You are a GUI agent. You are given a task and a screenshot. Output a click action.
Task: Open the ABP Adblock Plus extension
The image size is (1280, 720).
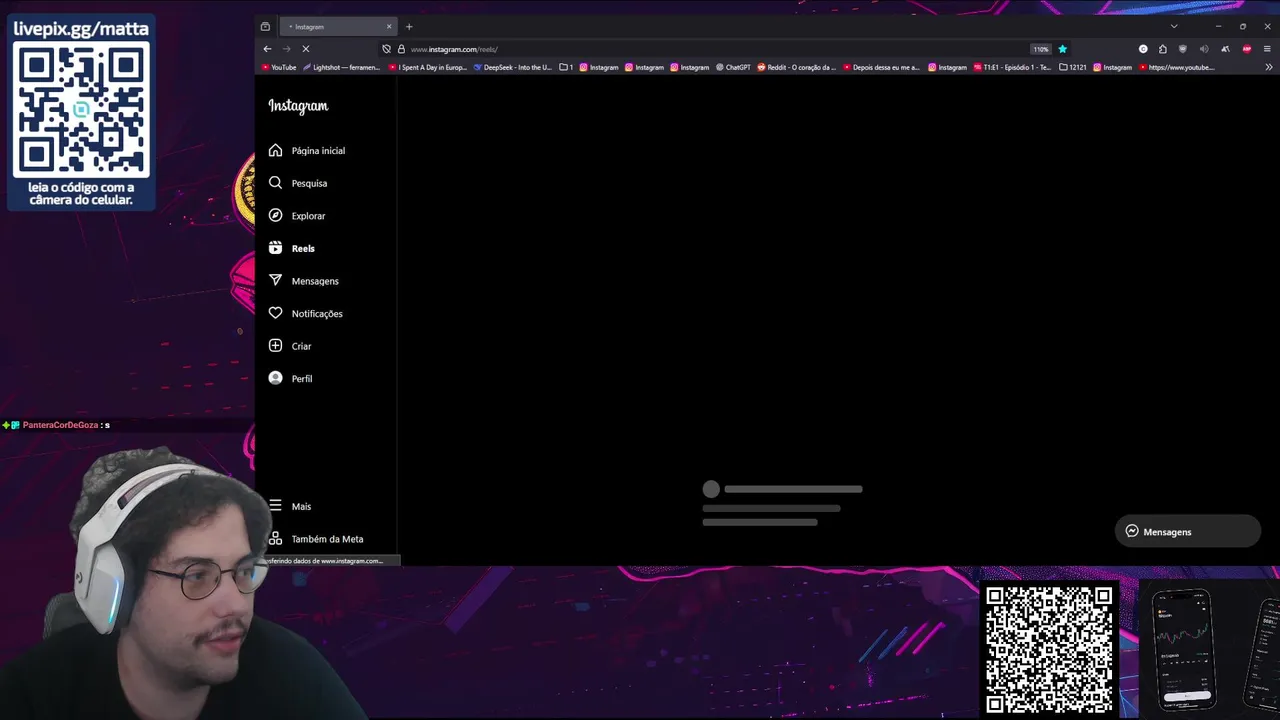1247,49
